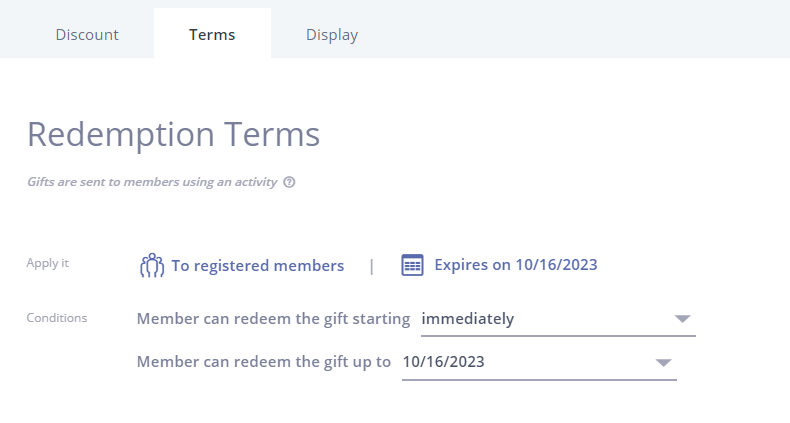Open the "To registered members" link
Viewport: 790px width, 423px height.
click(x=257, y=265)
